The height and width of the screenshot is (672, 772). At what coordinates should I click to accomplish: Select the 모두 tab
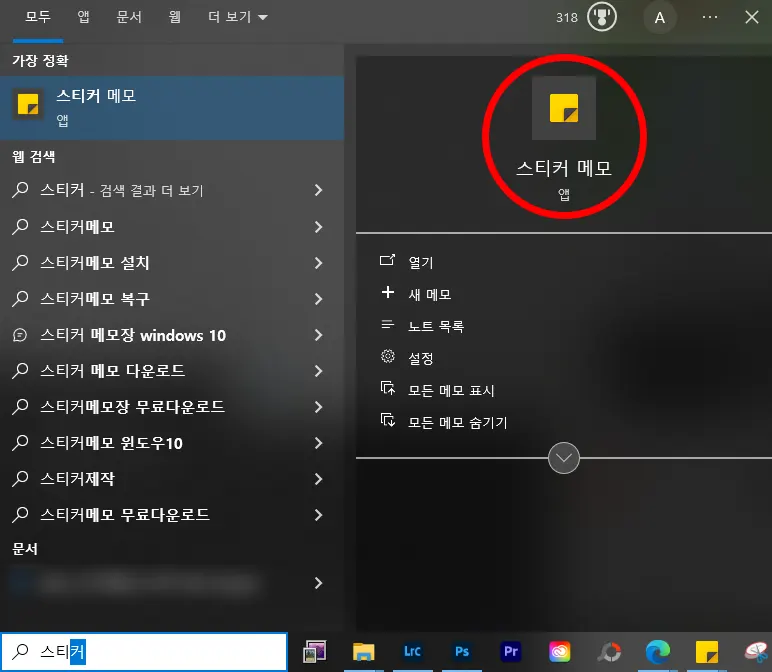[38, 17]
